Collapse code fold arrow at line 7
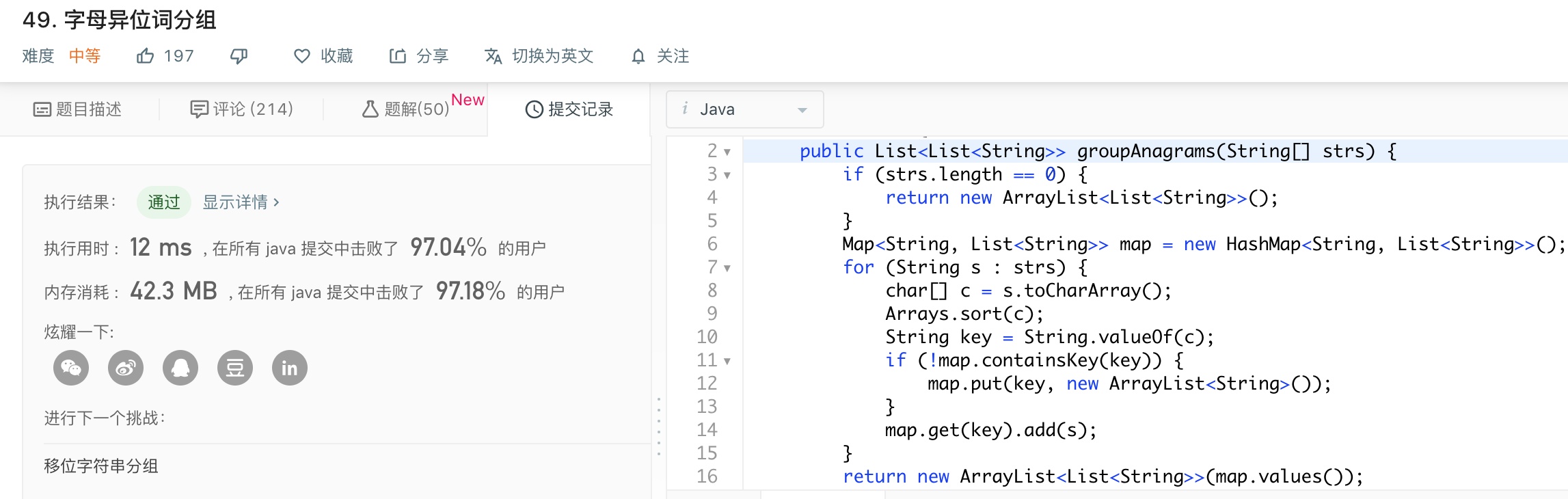Viewport: 1568px width, 499px height. coord(727,268)
